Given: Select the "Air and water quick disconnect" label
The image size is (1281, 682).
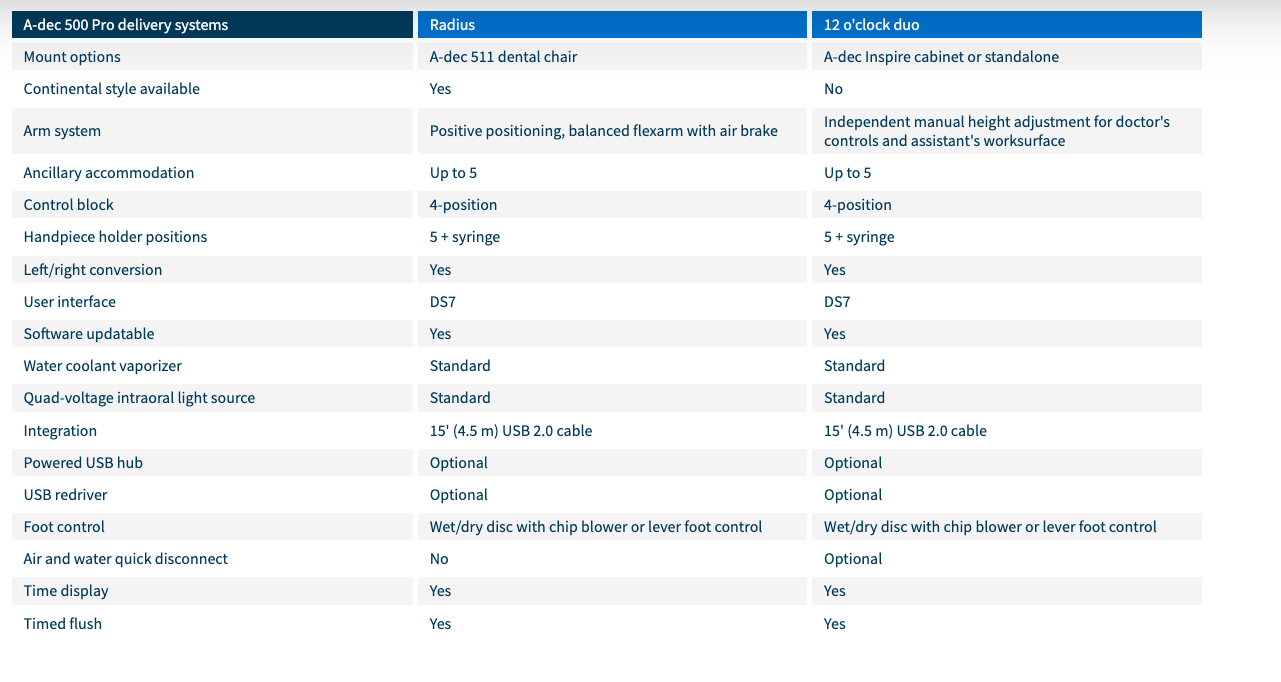Looking at the screenshot, I should [x=126, y=559].
